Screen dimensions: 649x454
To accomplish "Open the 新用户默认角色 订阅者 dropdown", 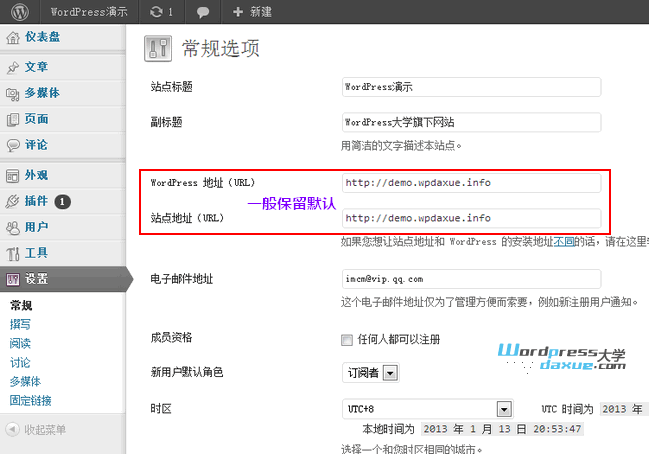I will click(x=390, y=373).
